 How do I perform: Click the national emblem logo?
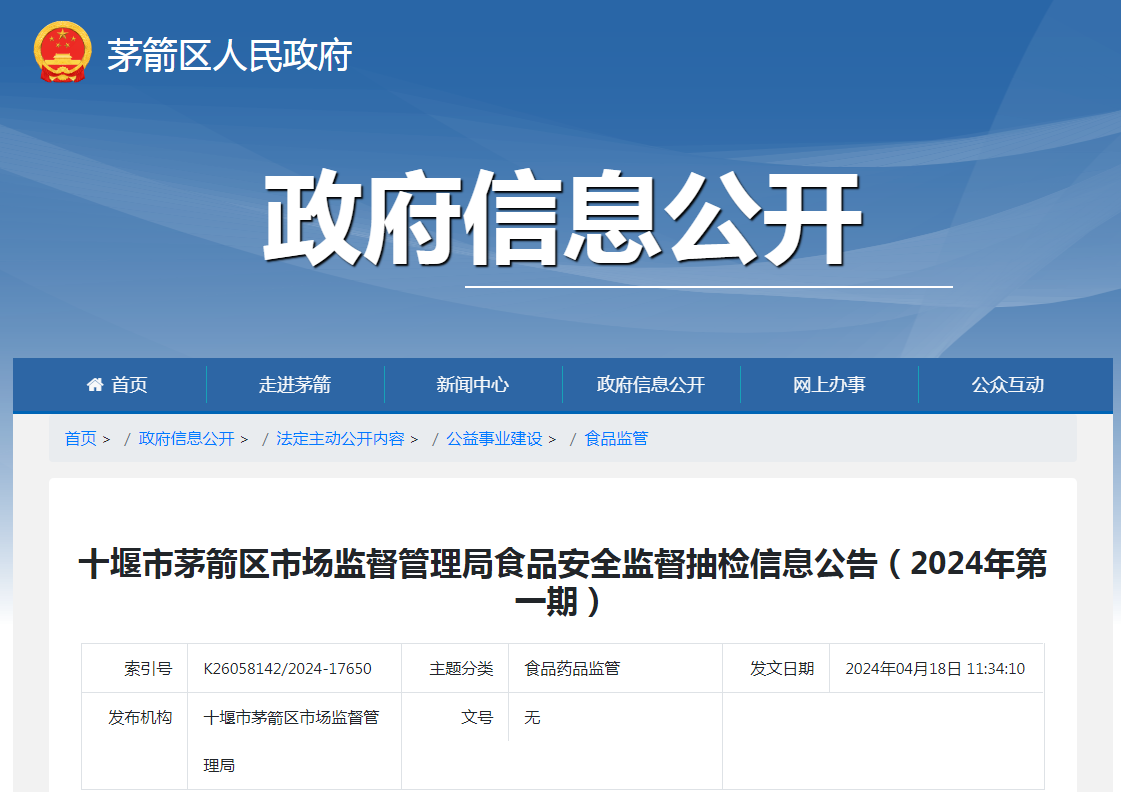[x=62, y=51]
